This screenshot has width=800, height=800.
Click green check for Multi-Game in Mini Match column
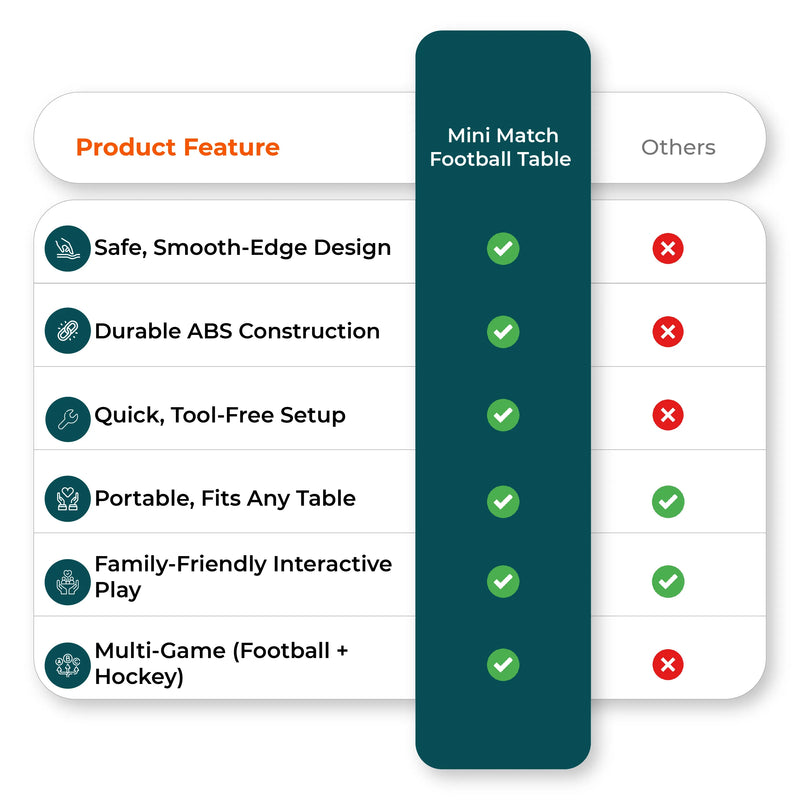click(503, 664)
